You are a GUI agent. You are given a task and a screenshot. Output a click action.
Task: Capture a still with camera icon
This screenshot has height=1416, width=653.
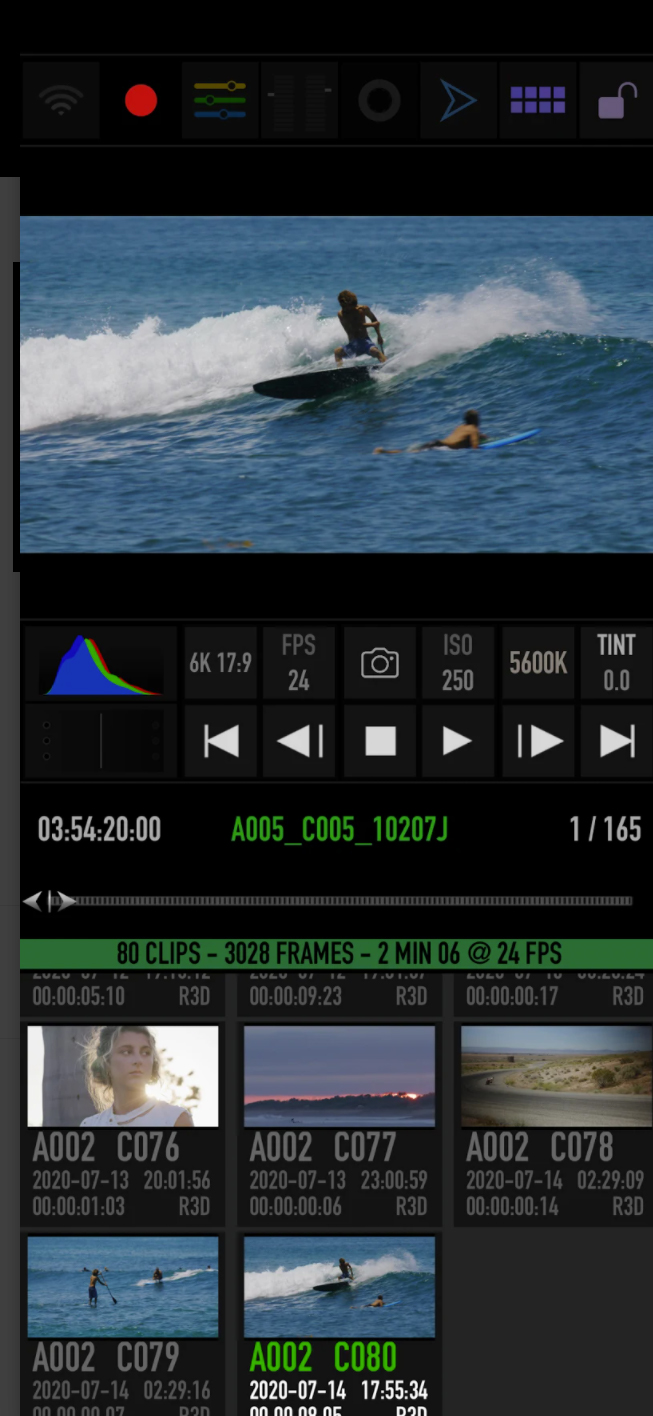pos(380,663)
